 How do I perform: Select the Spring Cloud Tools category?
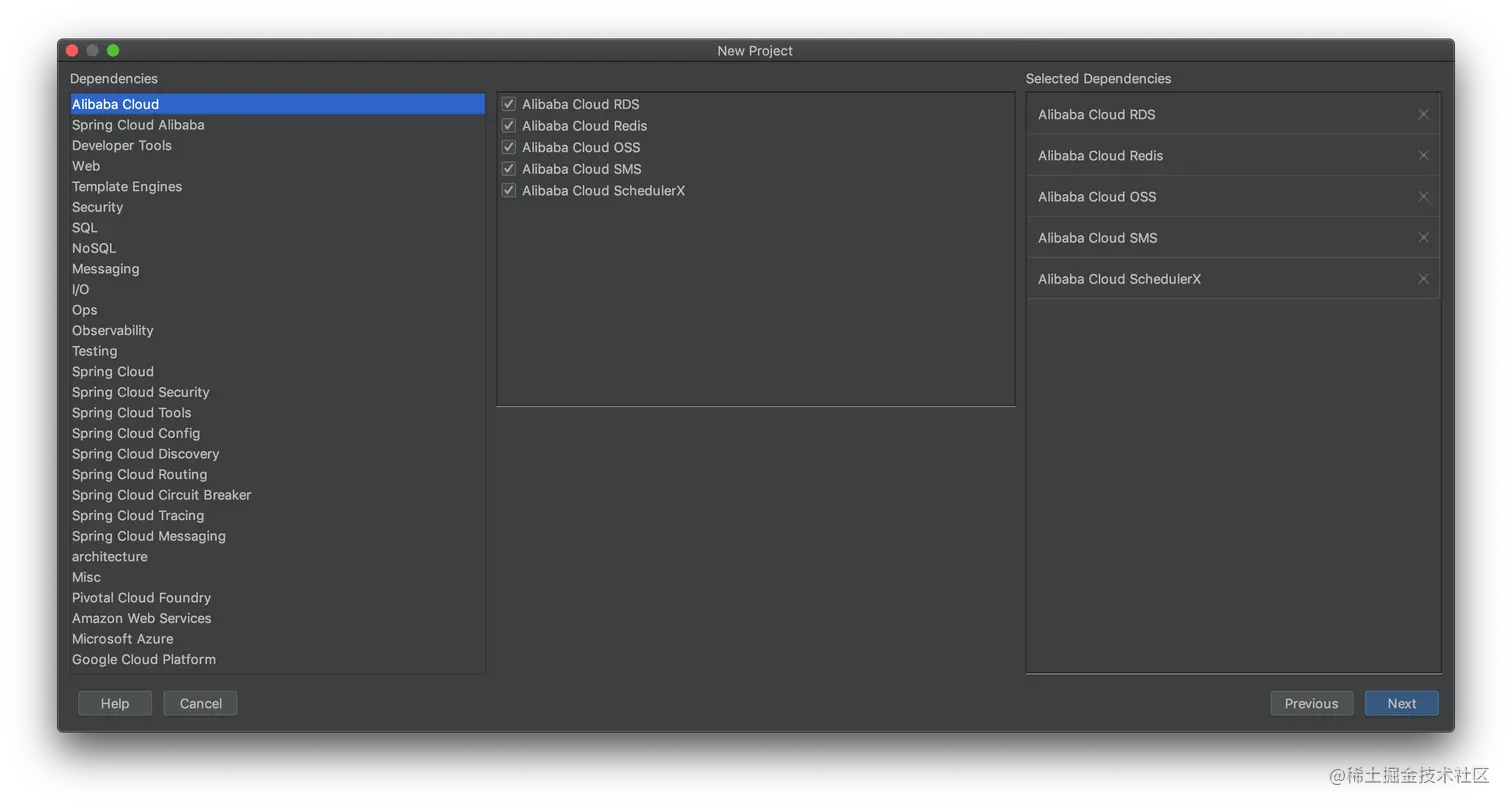point(277,413)
